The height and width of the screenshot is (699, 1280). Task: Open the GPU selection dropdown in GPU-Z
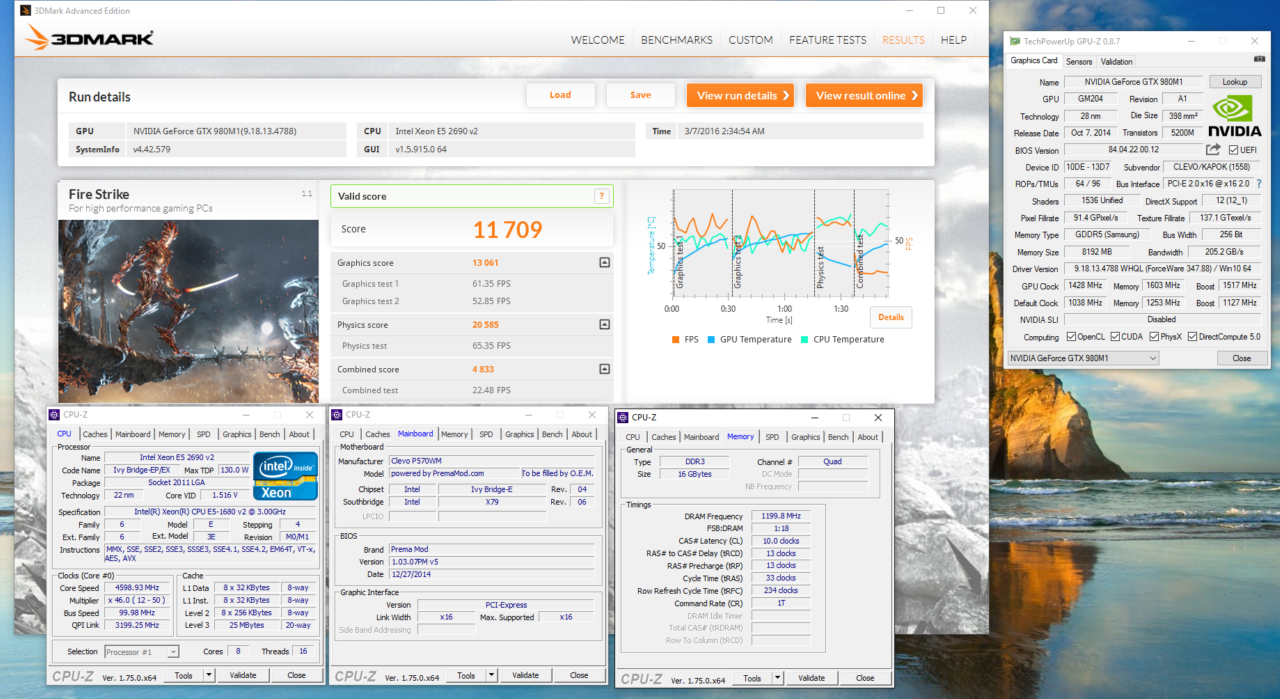coord(1081,358)
